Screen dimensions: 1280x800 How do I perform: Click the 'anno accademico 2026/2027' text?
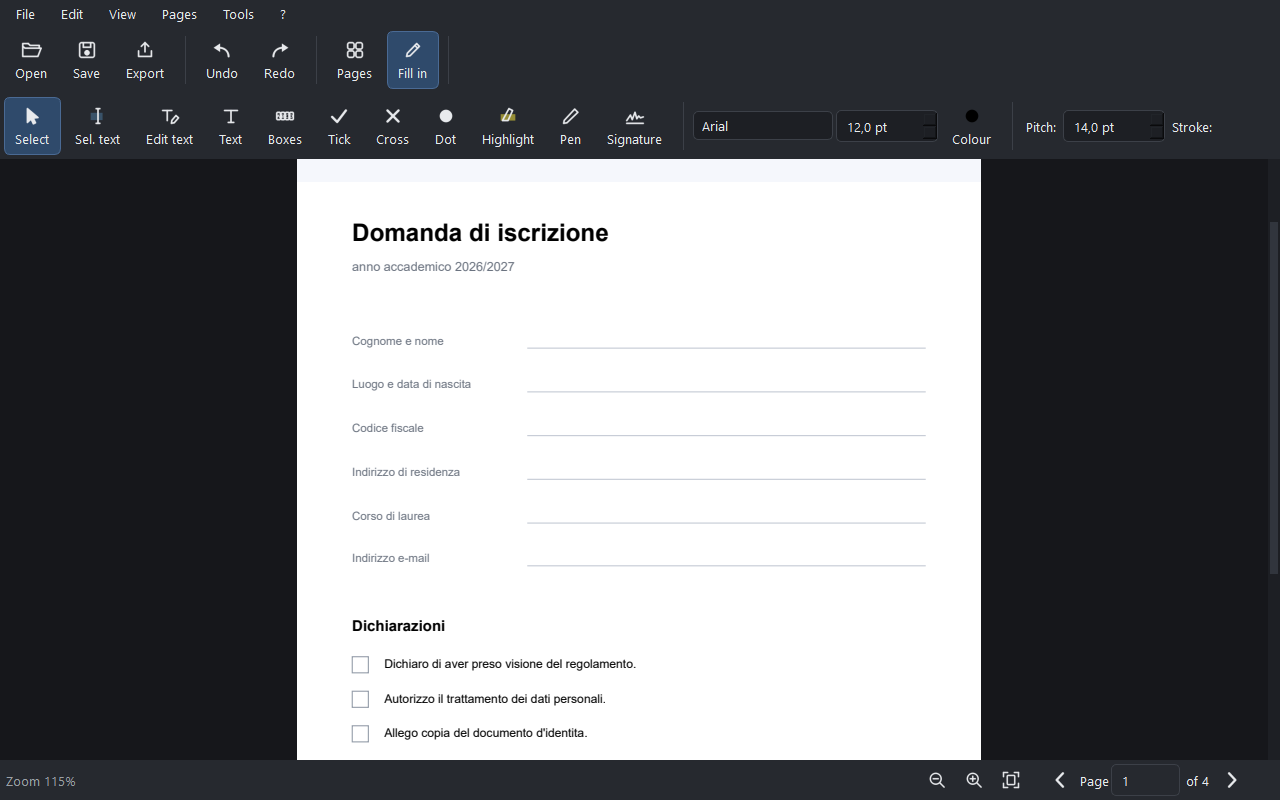click(433, 267)
